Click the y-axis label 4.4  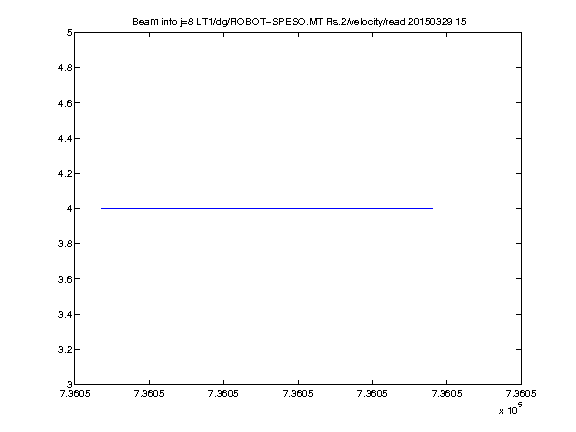[65, 138]
